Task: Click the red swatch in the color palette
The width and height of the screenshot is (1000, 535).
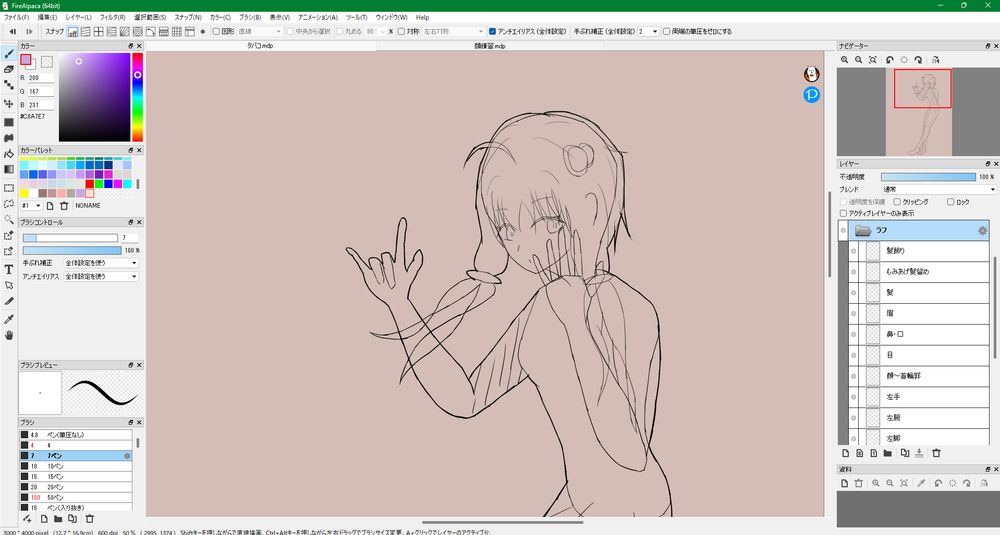Action: [90, 183]
